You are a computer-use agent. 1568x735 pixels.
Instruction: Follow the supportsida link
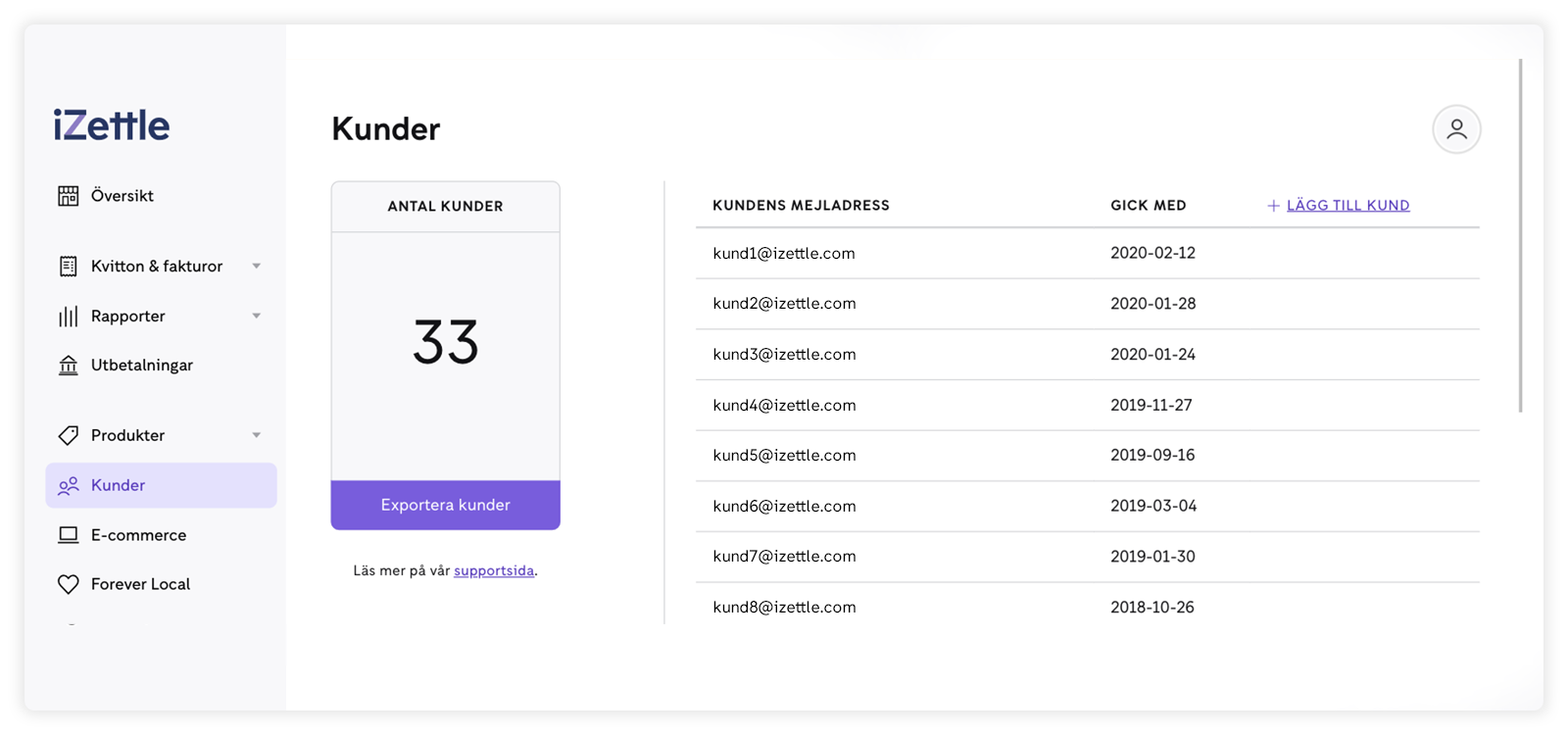494,571
